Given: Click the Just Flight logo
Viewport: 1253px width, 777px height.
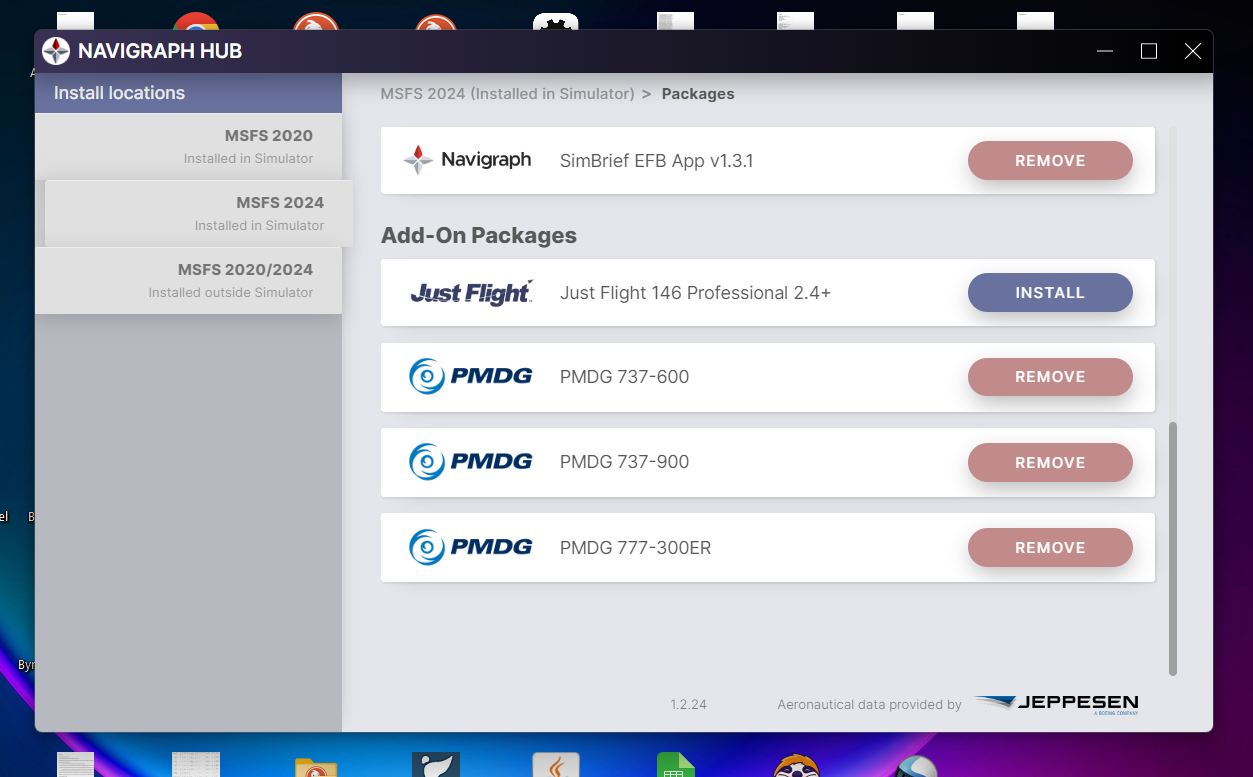Looking at the screenshot, I should point(471,293).
